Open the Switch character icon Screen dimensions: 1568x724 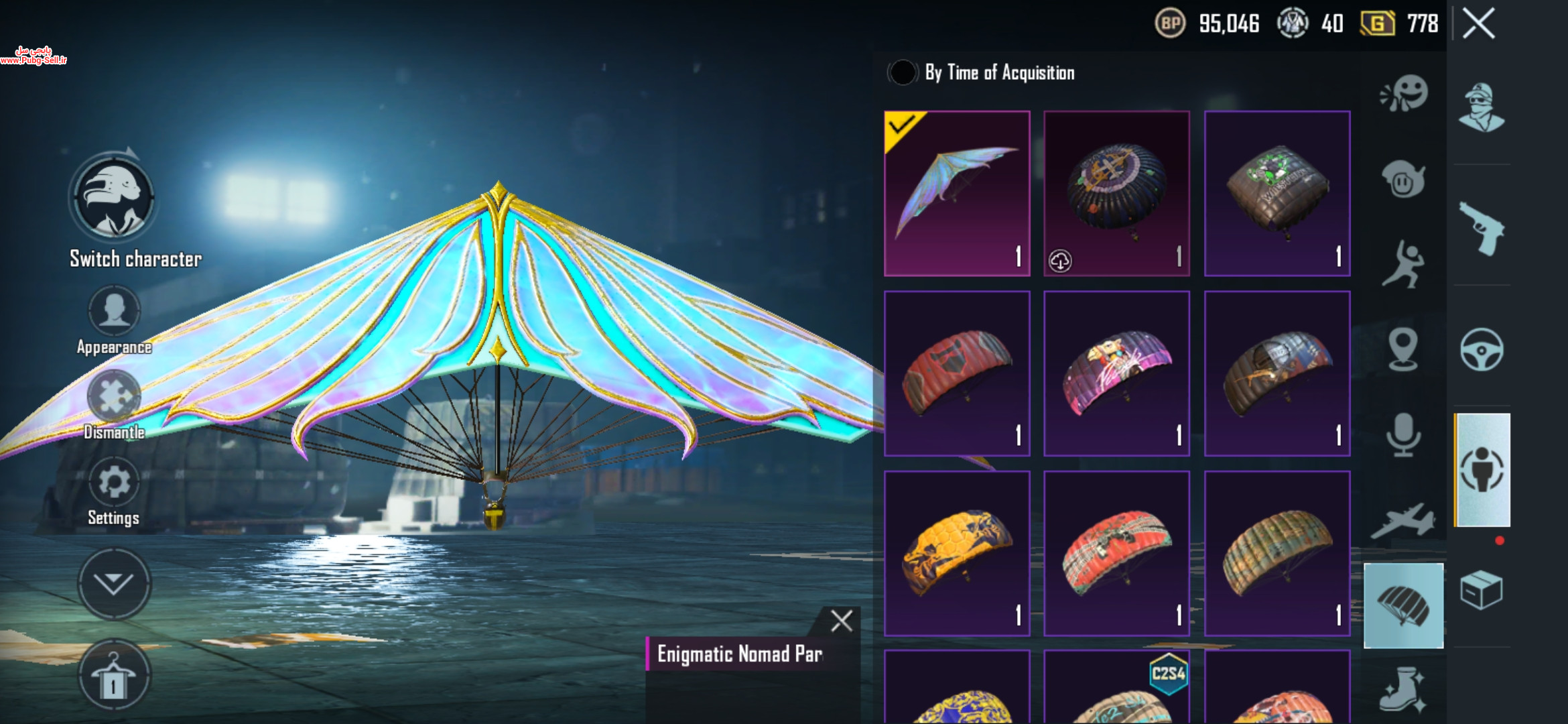[113, 198]
